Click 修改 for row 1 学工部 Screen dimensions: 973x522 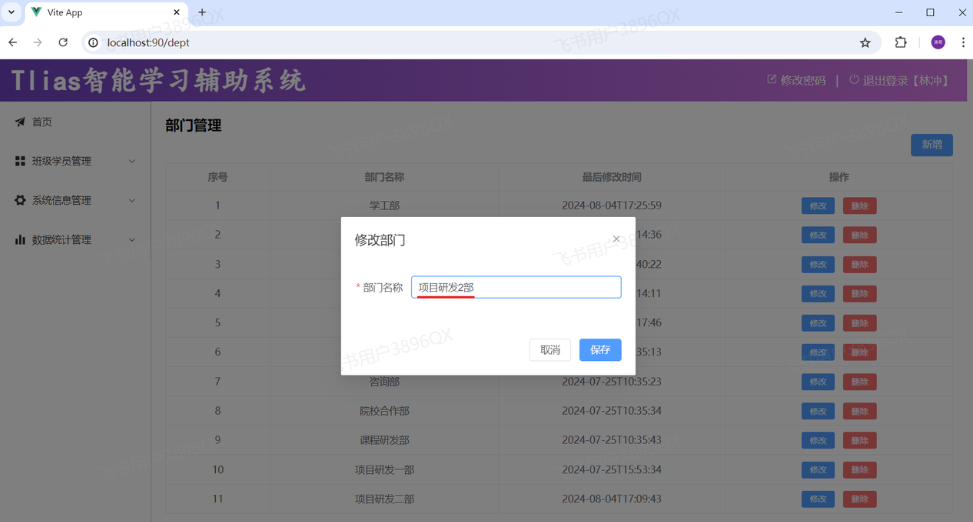(x=818, y=206)
